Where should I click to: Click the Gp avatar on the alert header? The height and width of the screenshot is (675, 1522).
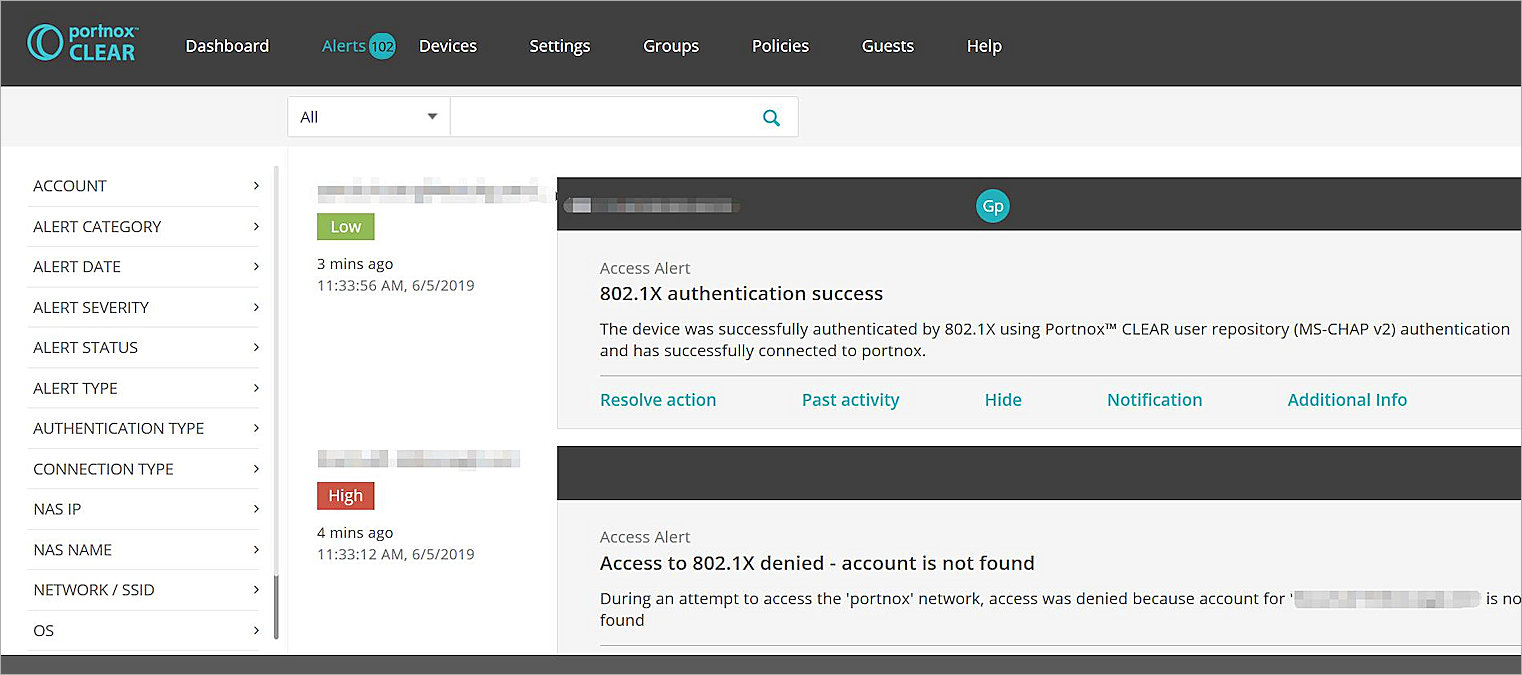click(x=992, y=205)
